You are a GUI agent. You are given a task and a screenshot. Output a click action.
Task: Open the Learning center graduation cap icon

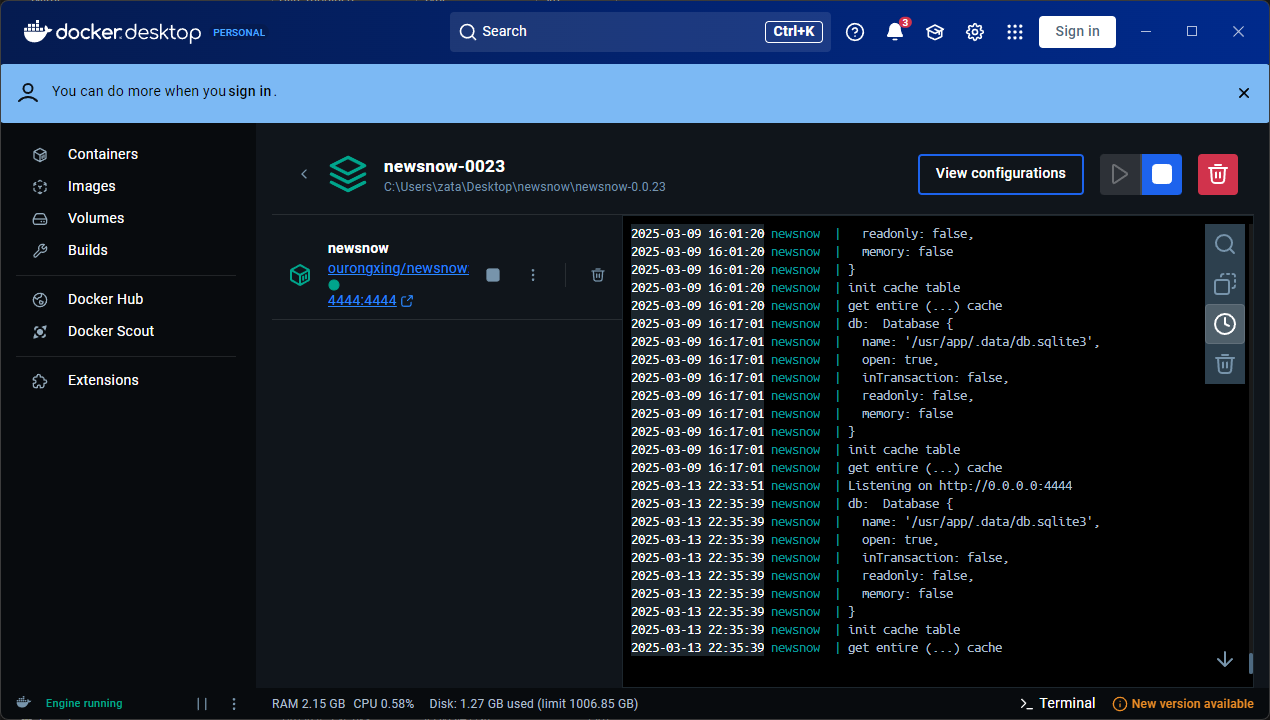(935, 32)
